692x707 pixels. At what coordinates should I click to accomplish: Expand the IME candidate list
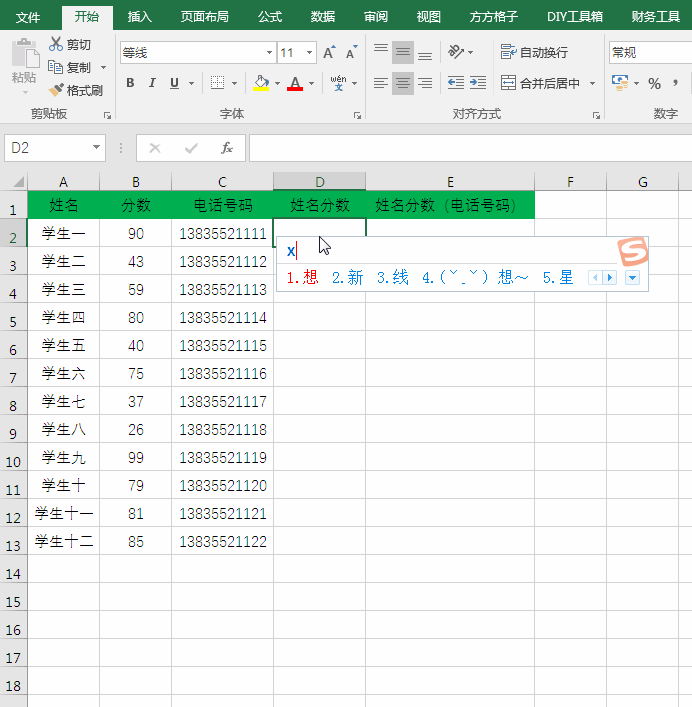pyautogui.click(x=632, y=278)
